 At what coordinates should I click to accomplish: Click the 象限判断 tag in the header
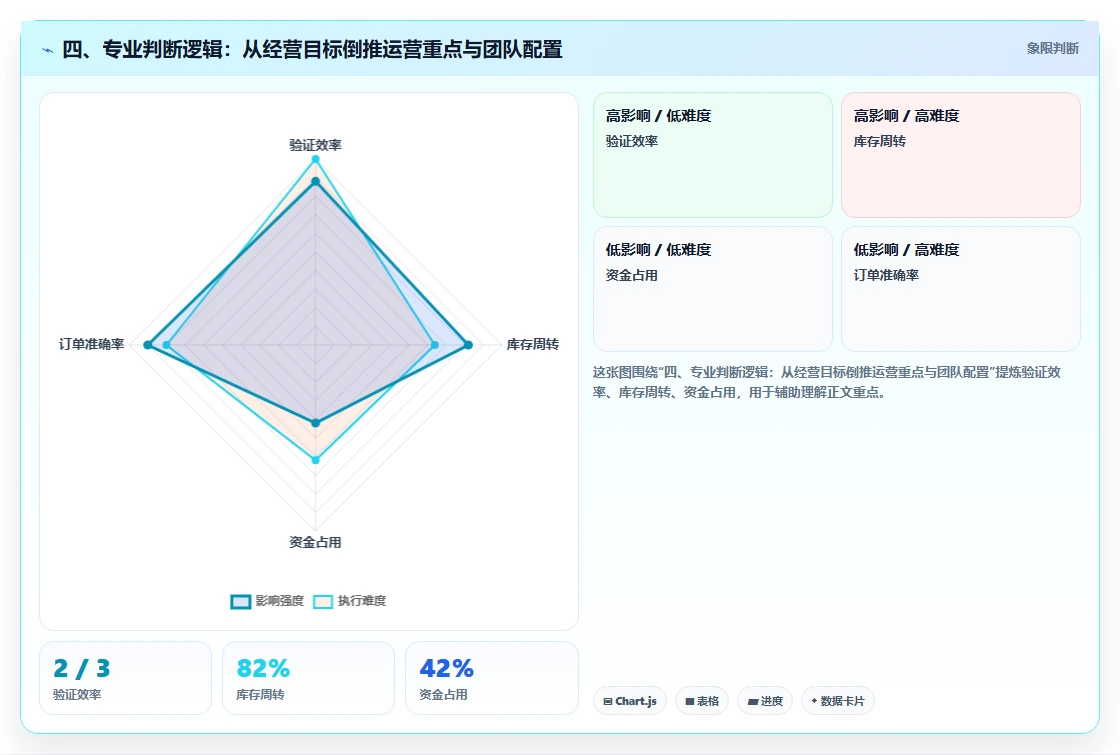point(1052,49)
